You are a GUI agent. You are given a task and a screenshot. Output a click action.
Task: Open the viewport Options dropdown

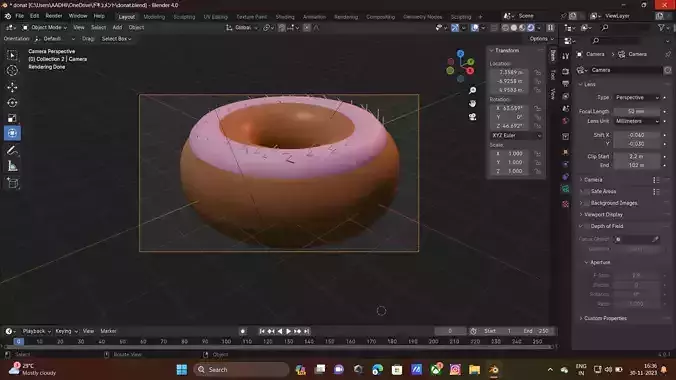pos(541,39)
